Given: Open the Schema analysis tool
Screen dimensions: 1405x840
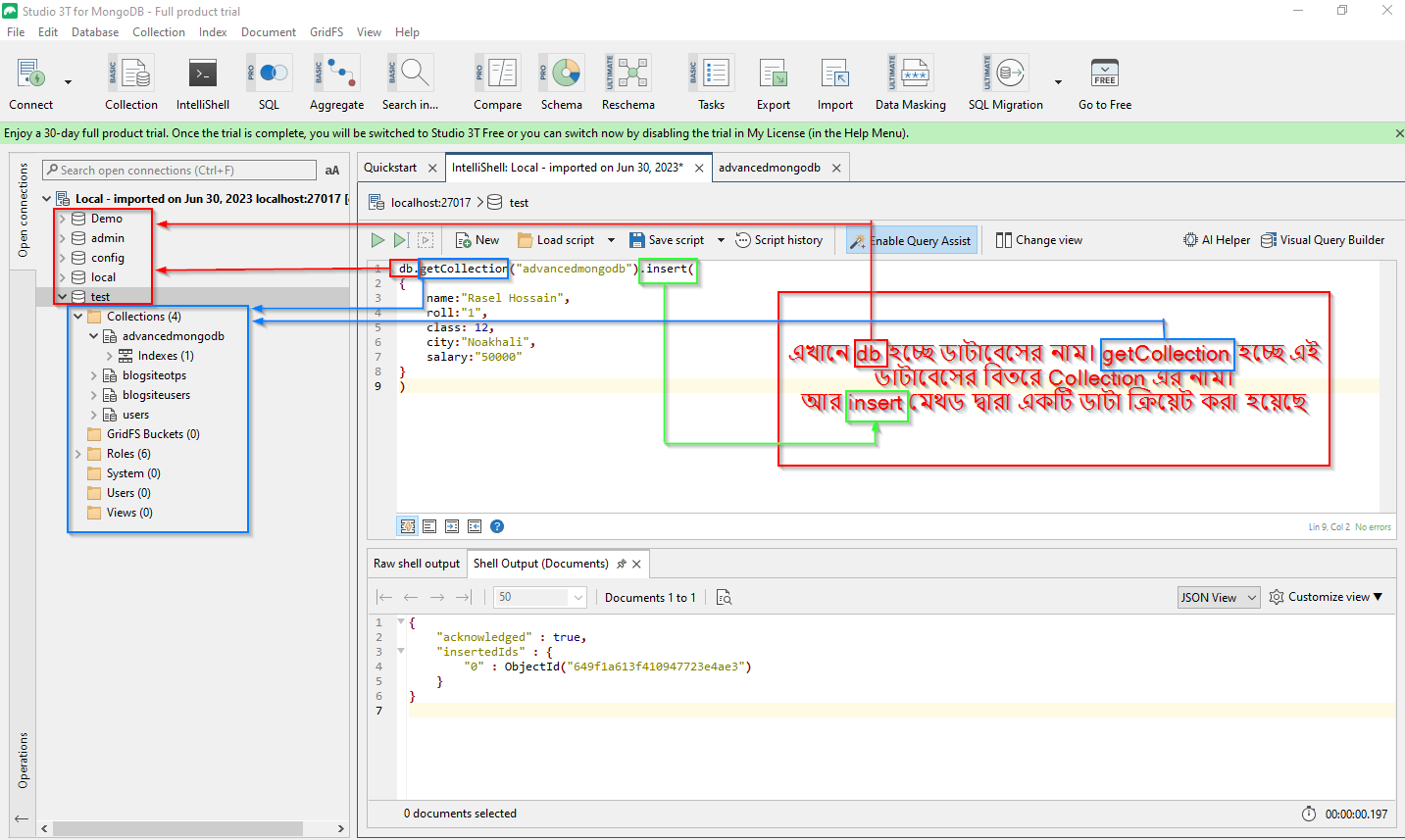Looking at the screenshot, I should [561, 83].
